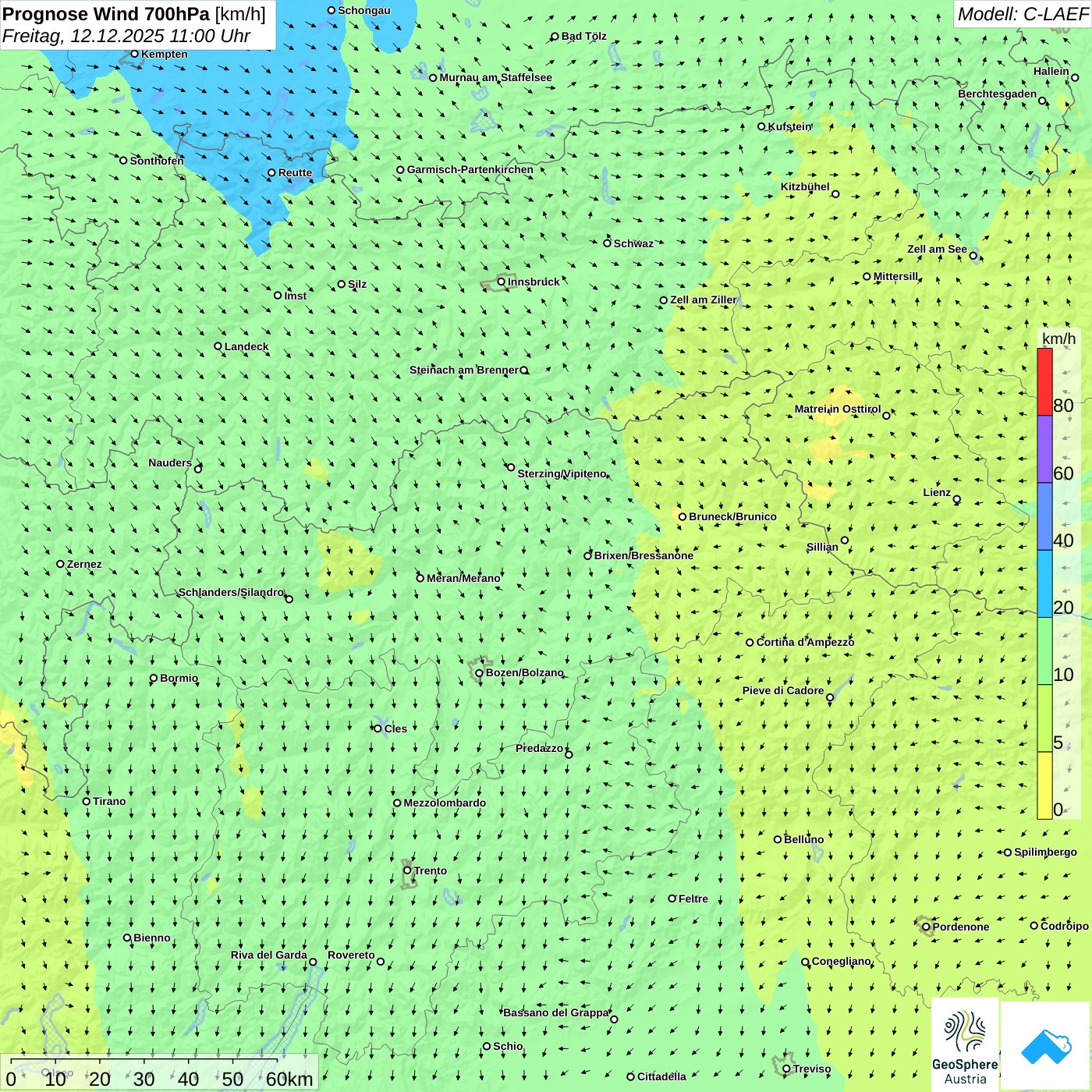Click the 'Riva del Garda' label

(x=269, y=955)
